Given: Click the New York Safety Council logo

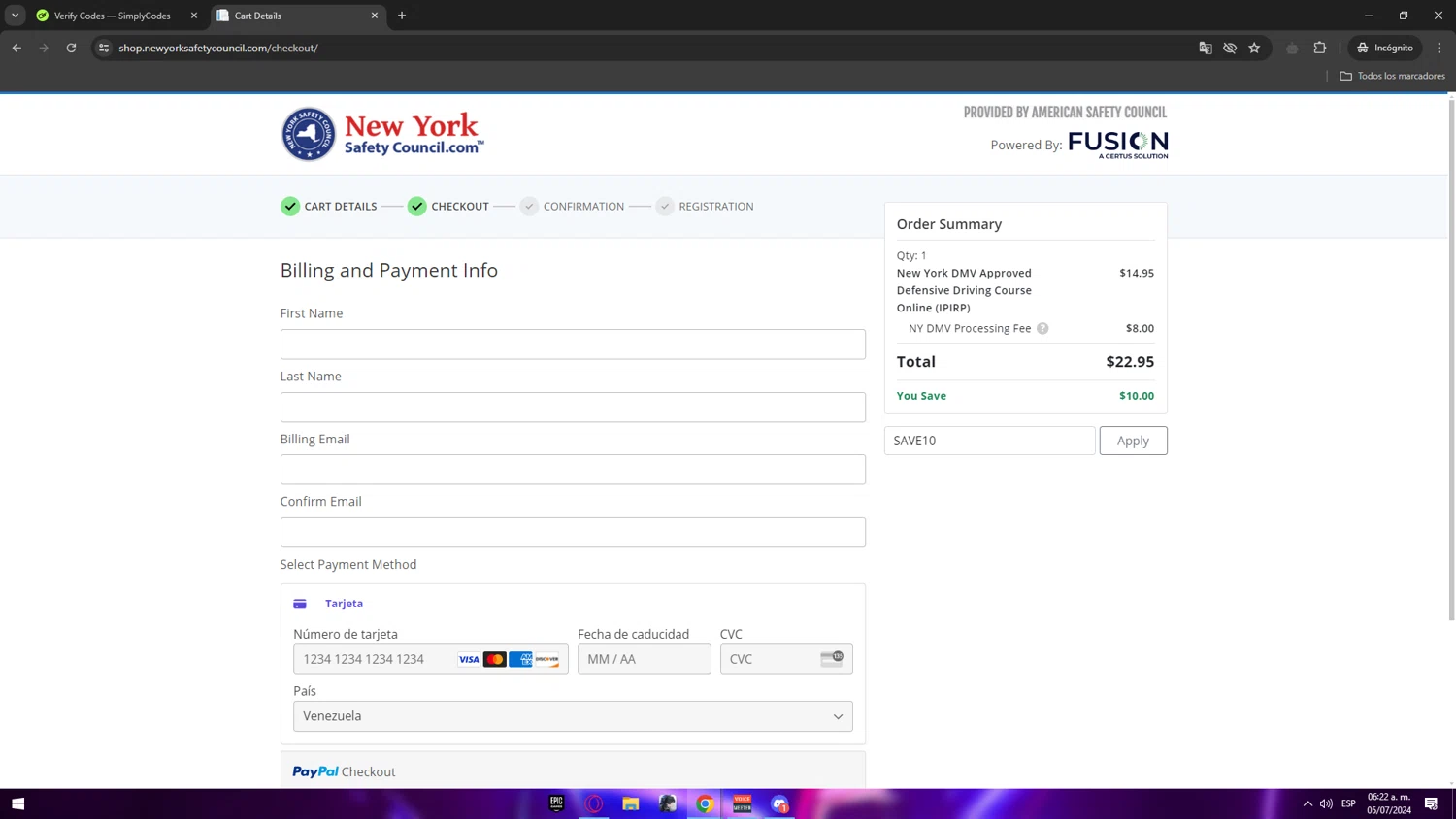Looking at the screenshot, I should click(382, 134).
